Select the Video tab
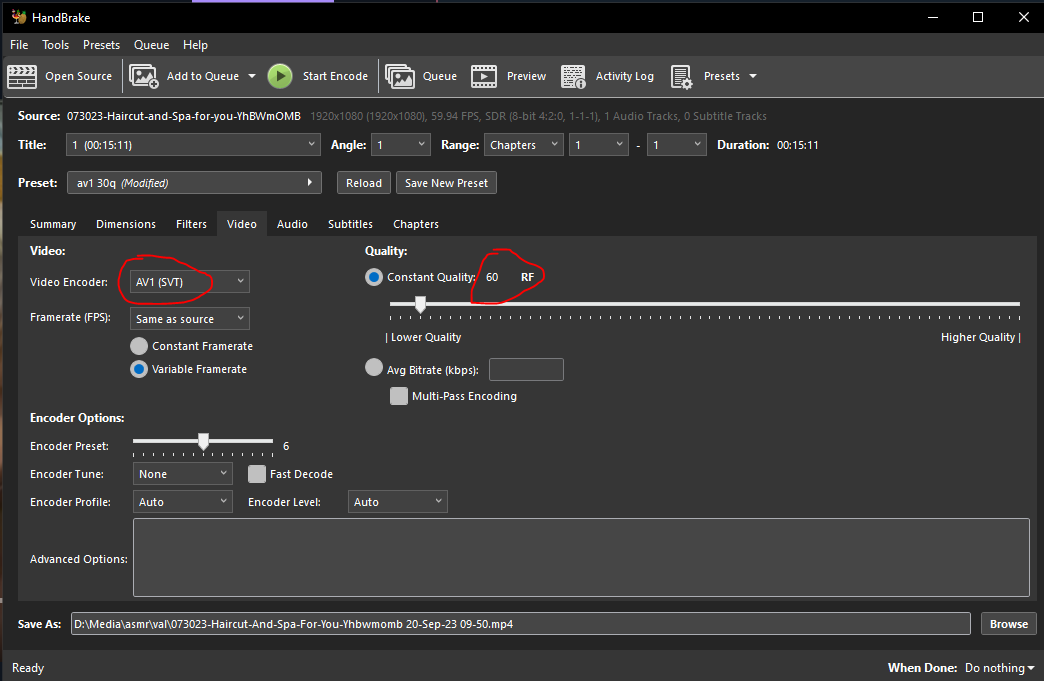Viewport: 1044px width, 681px height. coord(242,224)
